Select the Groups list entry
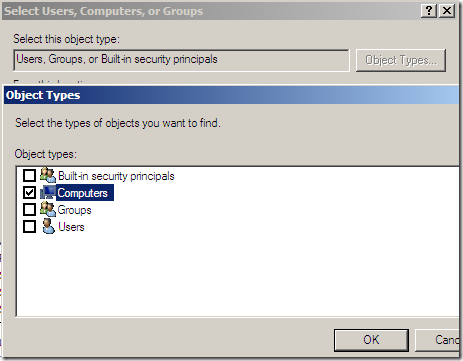 pyautogui.click(x=74, y=210)
